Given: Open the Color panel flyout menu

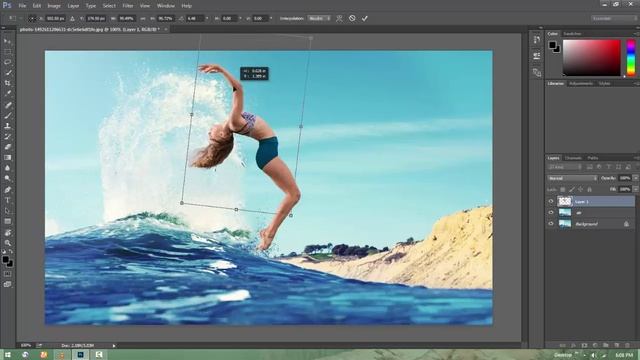Looking at the screenshot, I should (636, 33).
